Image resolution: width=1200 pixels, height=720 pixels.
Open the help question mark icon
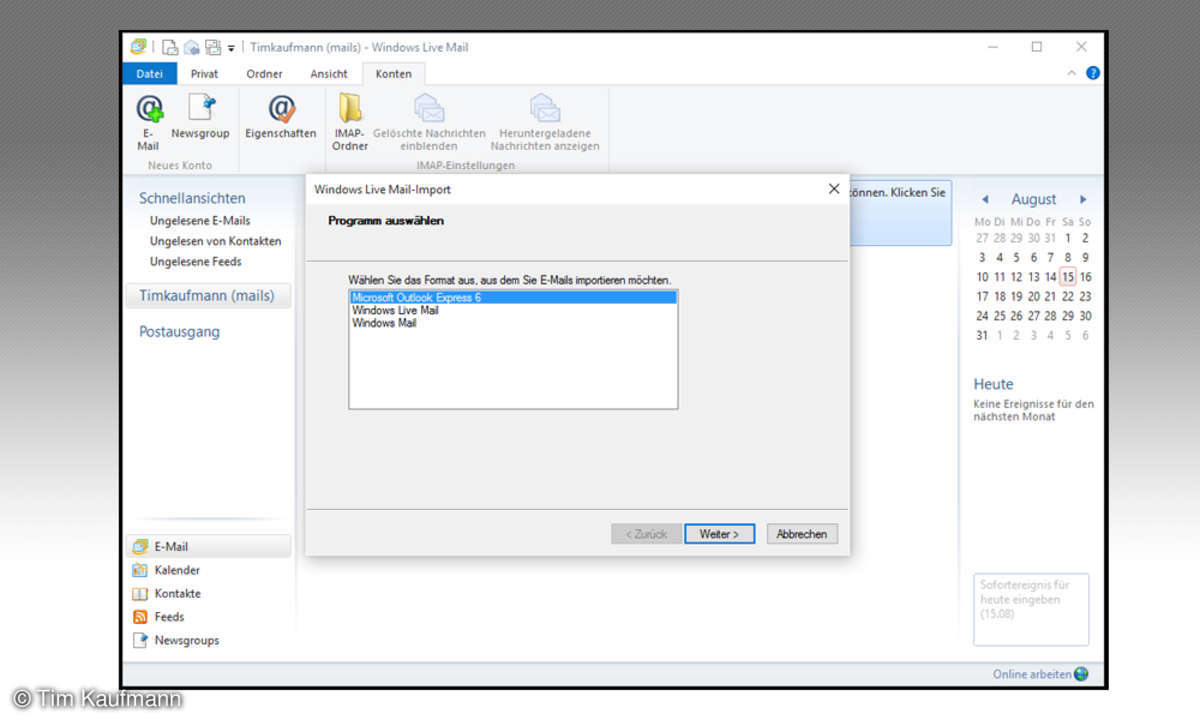click(x=1093, y=73)
